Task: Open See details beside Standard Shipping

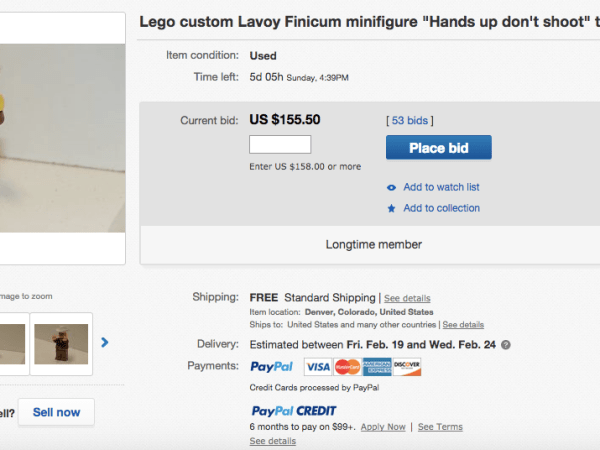Action: point(407,298)
